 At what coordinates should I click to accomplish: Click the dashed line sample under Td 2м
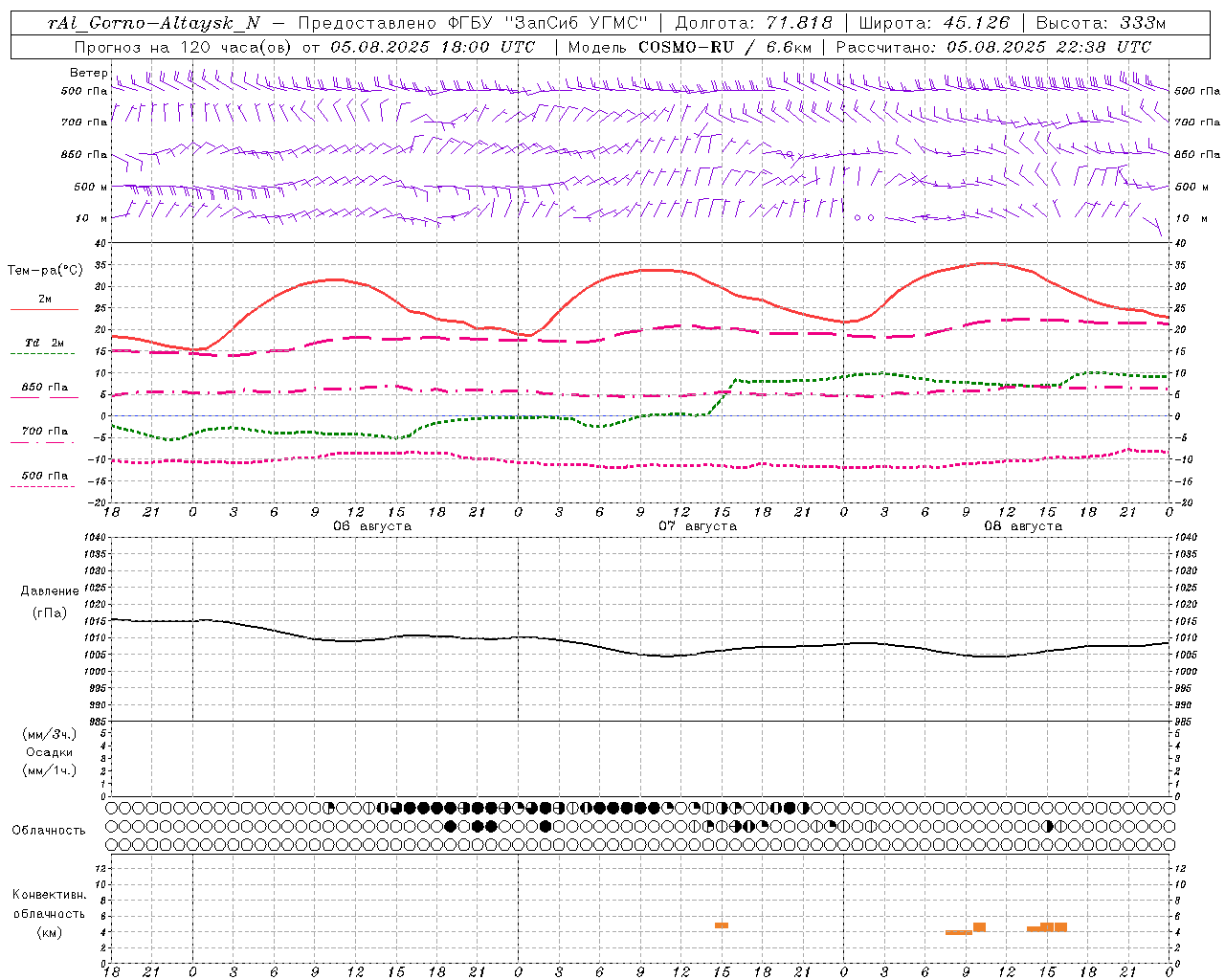point(42,354)
